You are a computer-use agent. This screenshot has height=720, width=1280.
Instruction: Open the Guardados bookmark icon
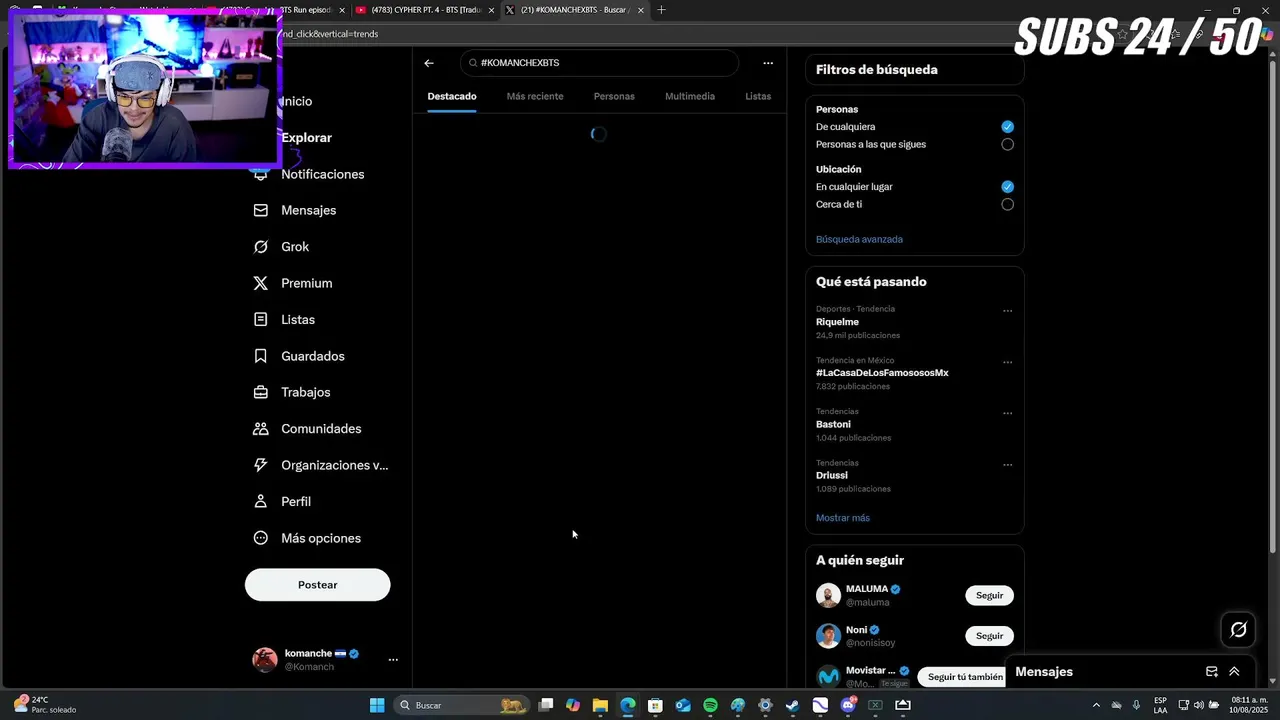260,356
